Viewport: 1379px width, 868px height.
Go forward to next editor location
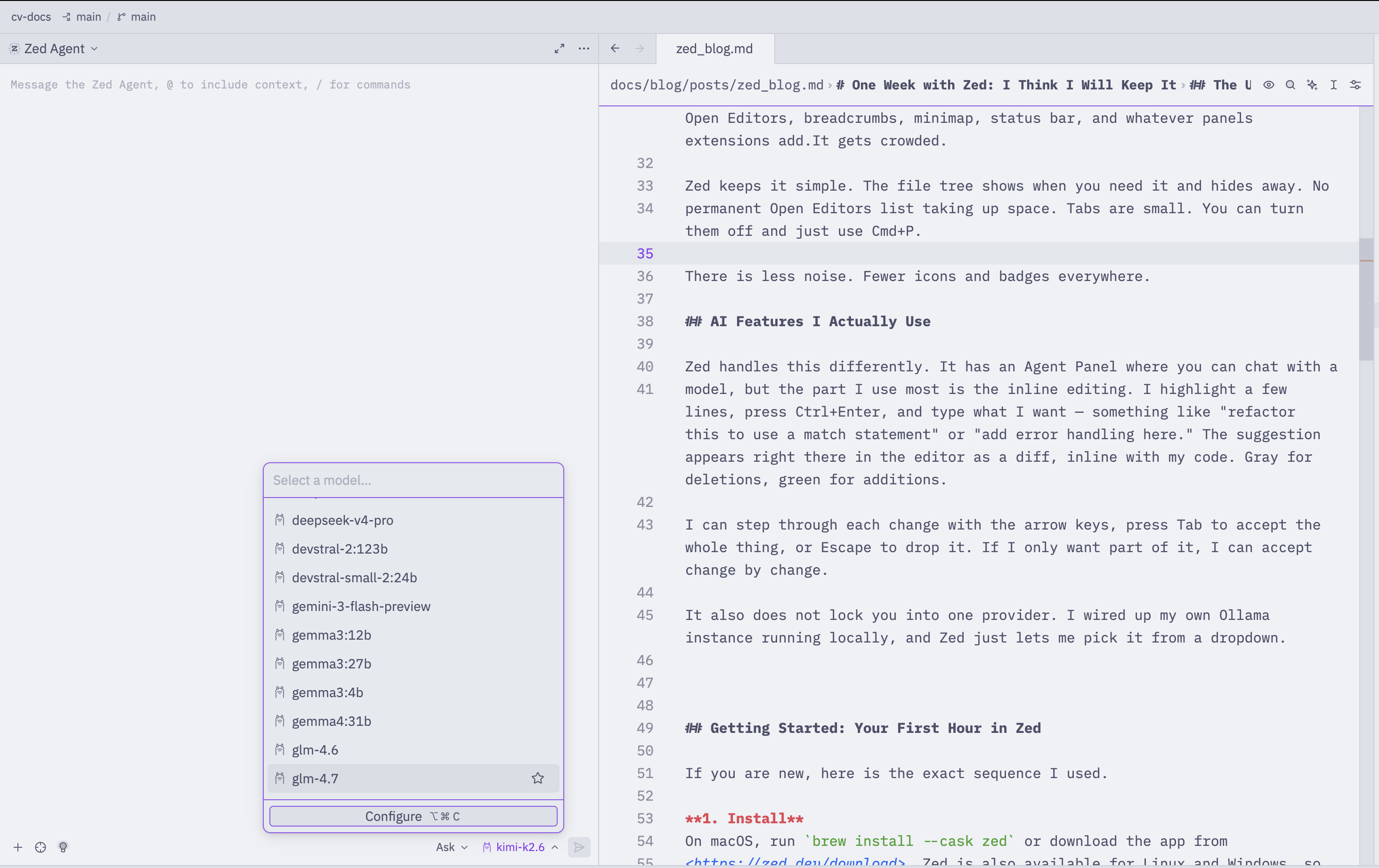639,48
